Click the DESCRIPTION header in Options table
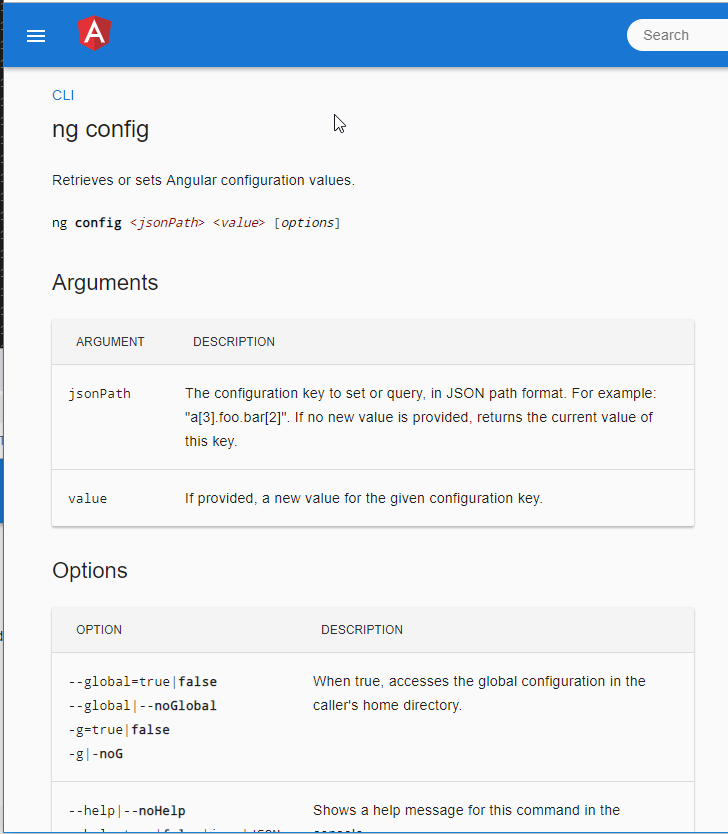The width and height of the screenshot is (728, 834). click(362, 630)
